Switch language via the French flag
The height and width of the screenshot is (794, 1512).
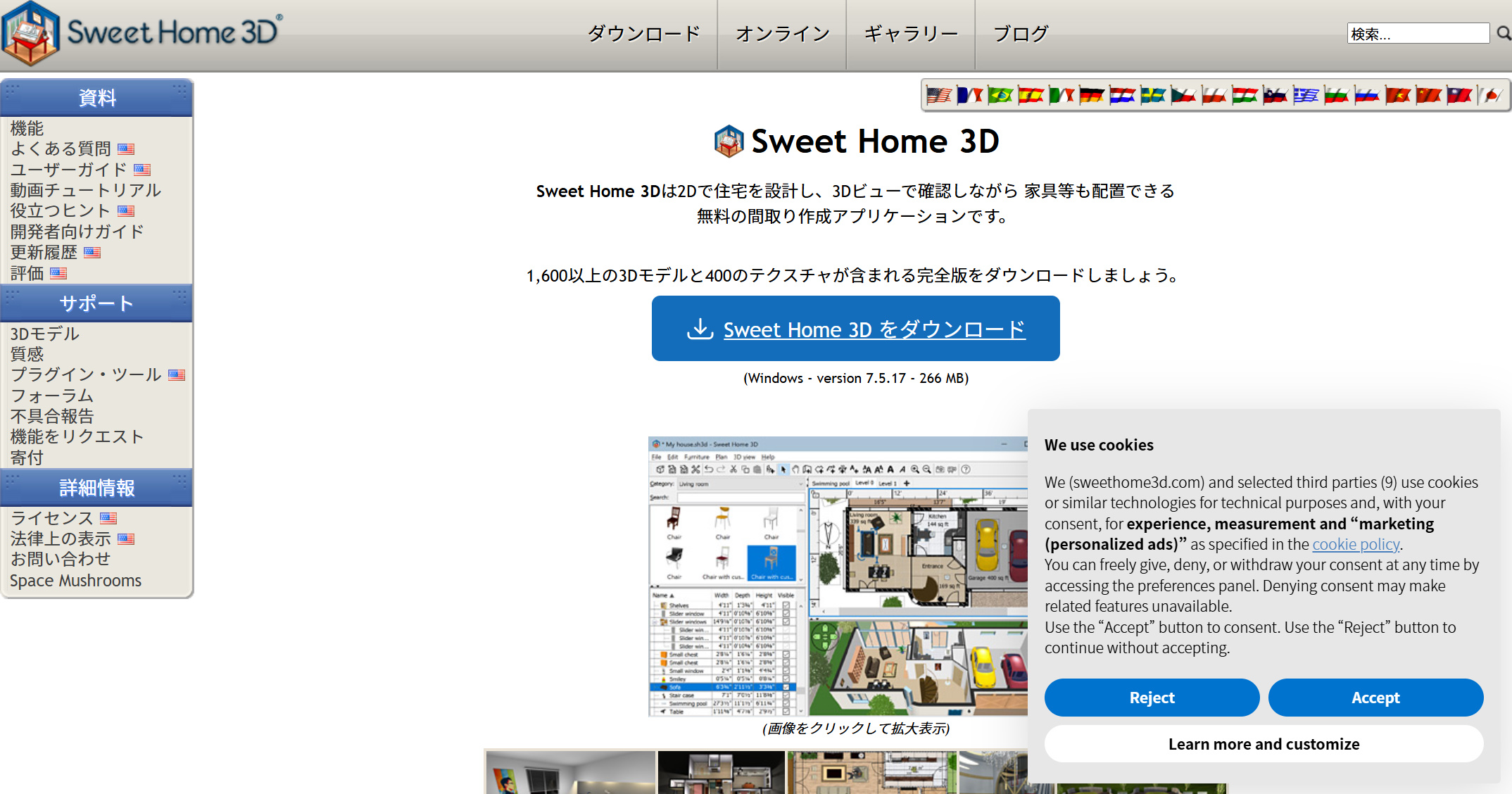[x=969, y=95]
